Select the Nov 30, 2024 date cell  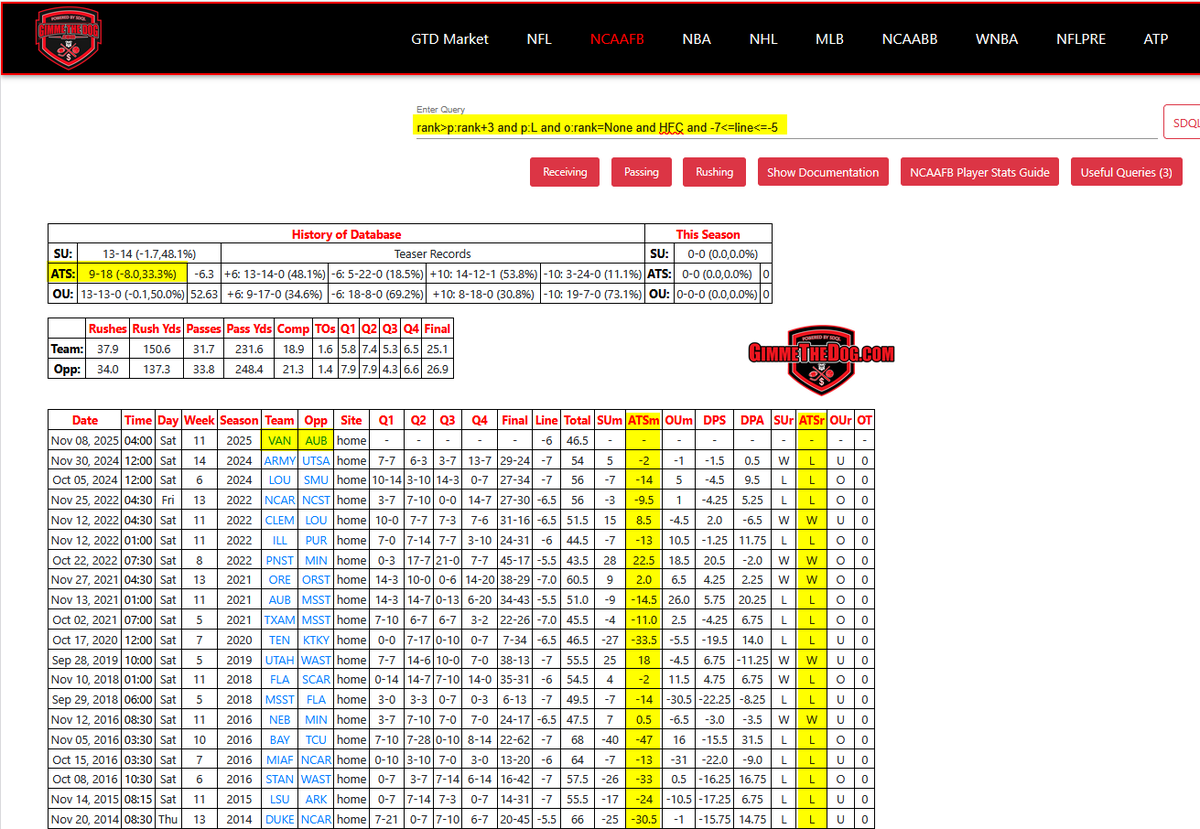85,460
